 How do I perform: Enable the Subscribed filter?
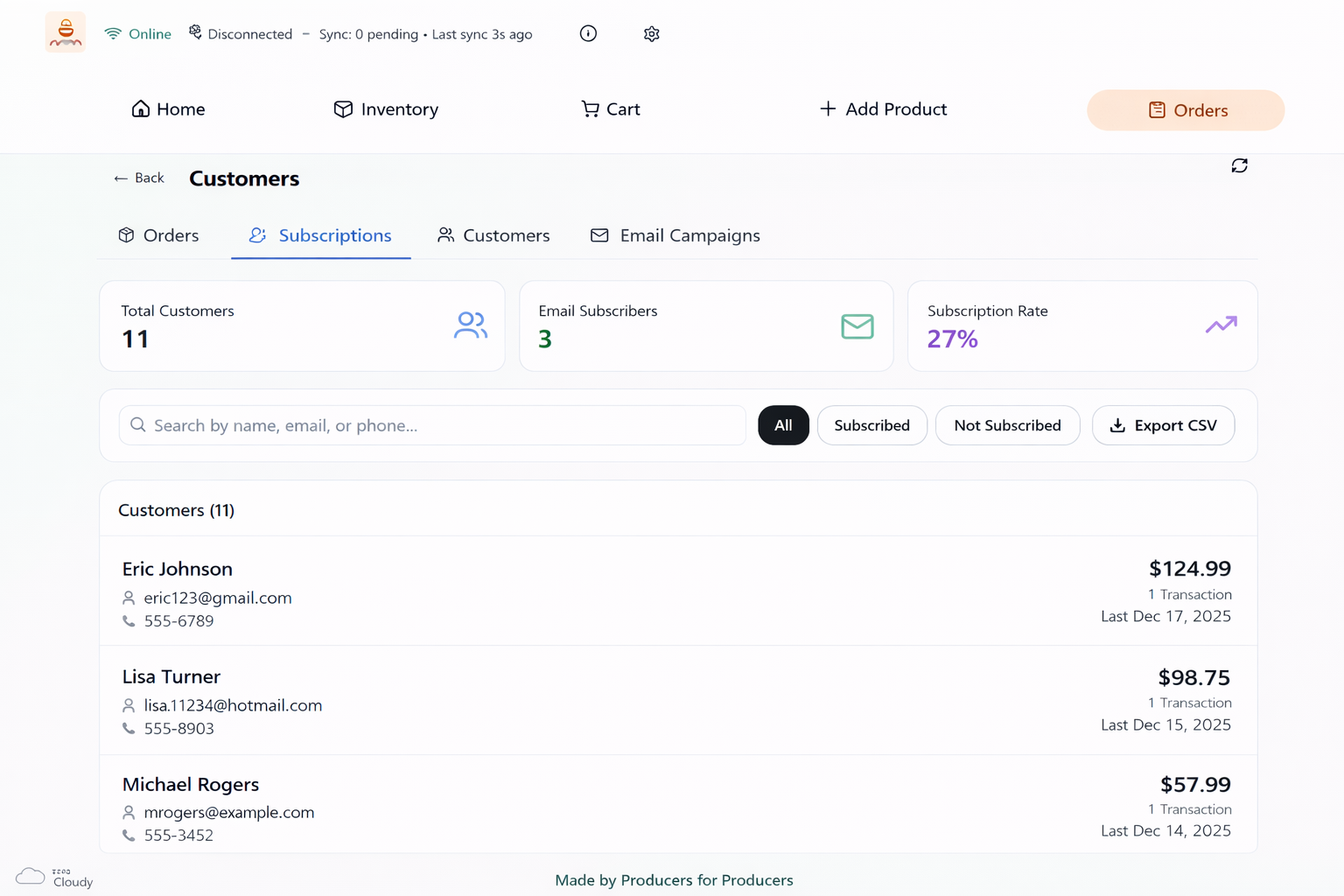pyautogui.click(x=871, y=425)
